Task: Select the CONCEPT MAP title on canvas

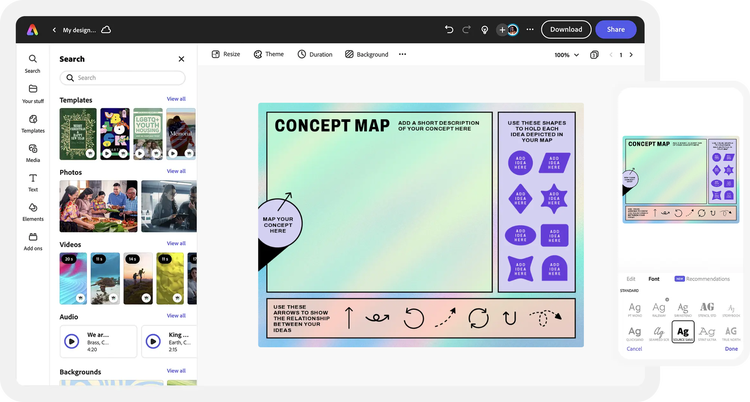Action: 332,125
